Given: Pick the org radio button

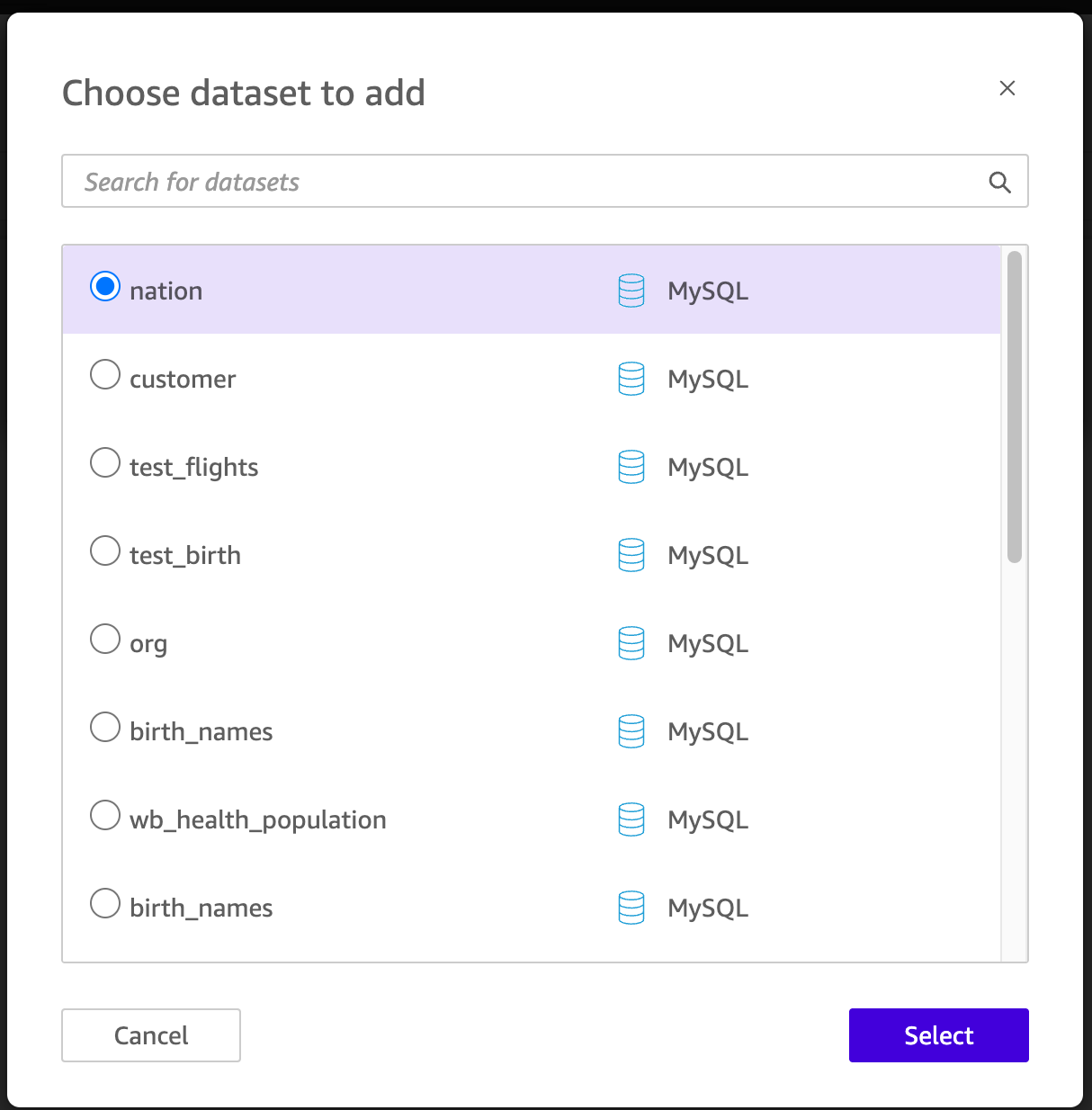Looking at the screenshot, I should 105,639.
